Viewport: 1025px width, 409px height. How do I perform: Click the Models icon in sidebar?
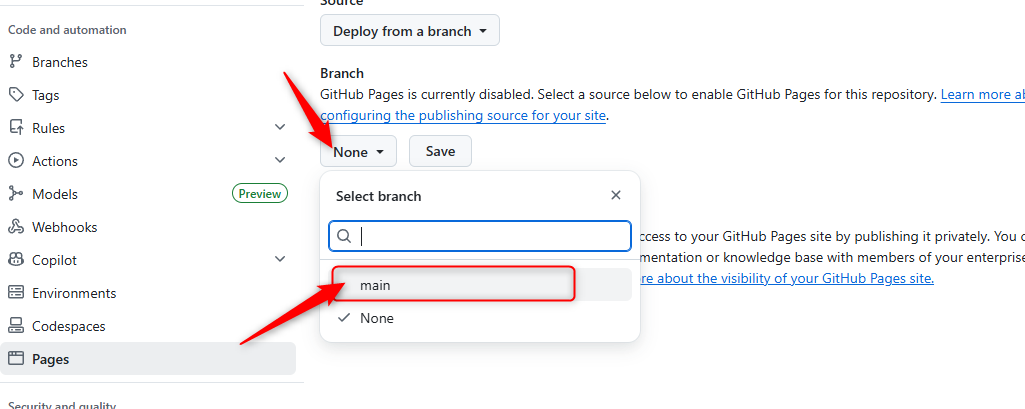(15, 194)
